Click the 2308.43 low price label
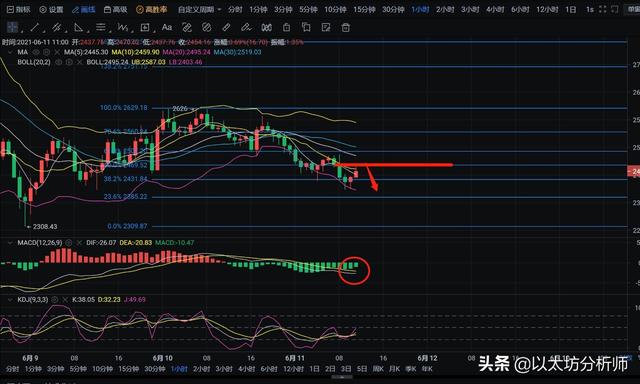640x384 pixels. coord(45,226)
